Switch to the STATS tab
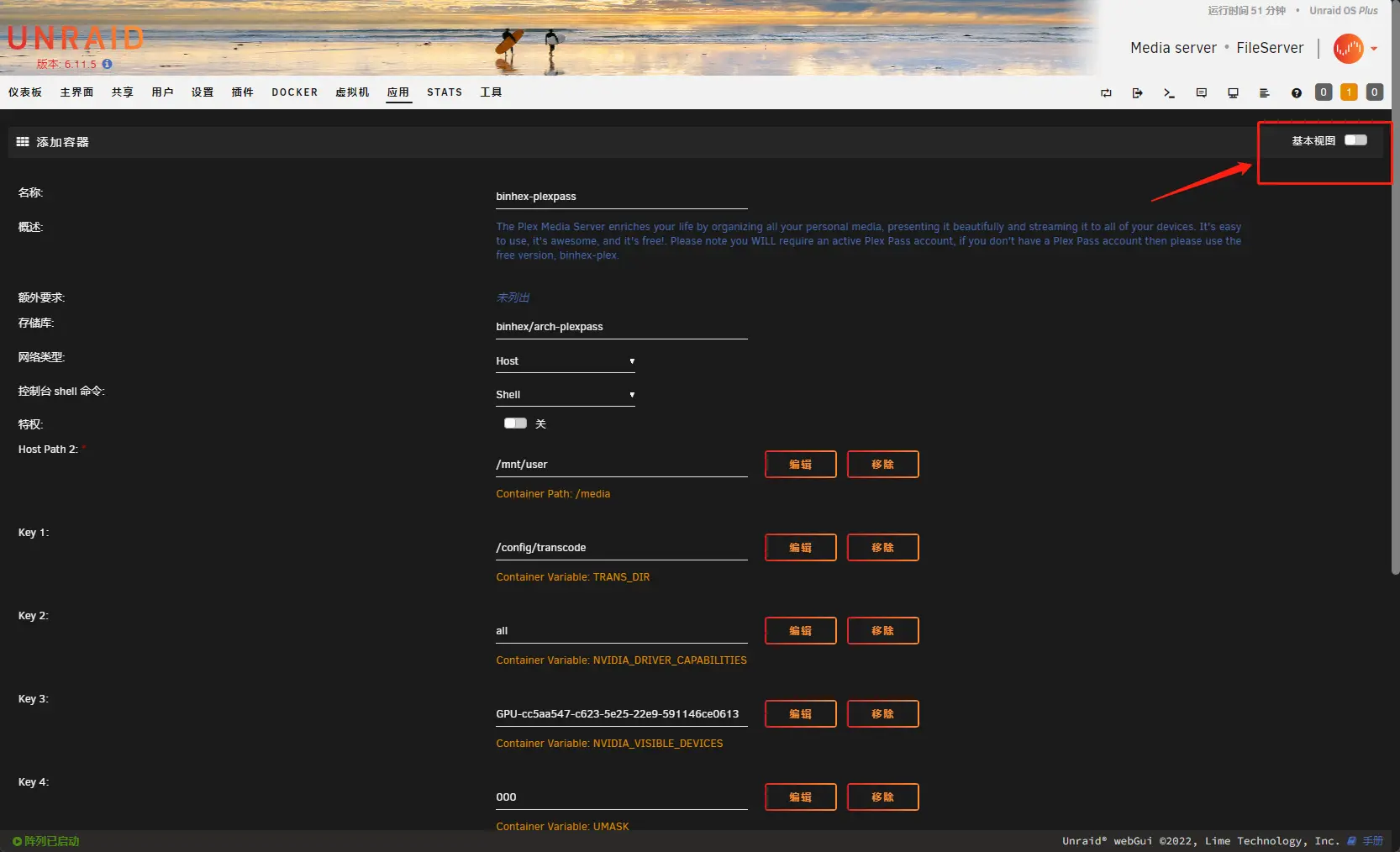 444,92
